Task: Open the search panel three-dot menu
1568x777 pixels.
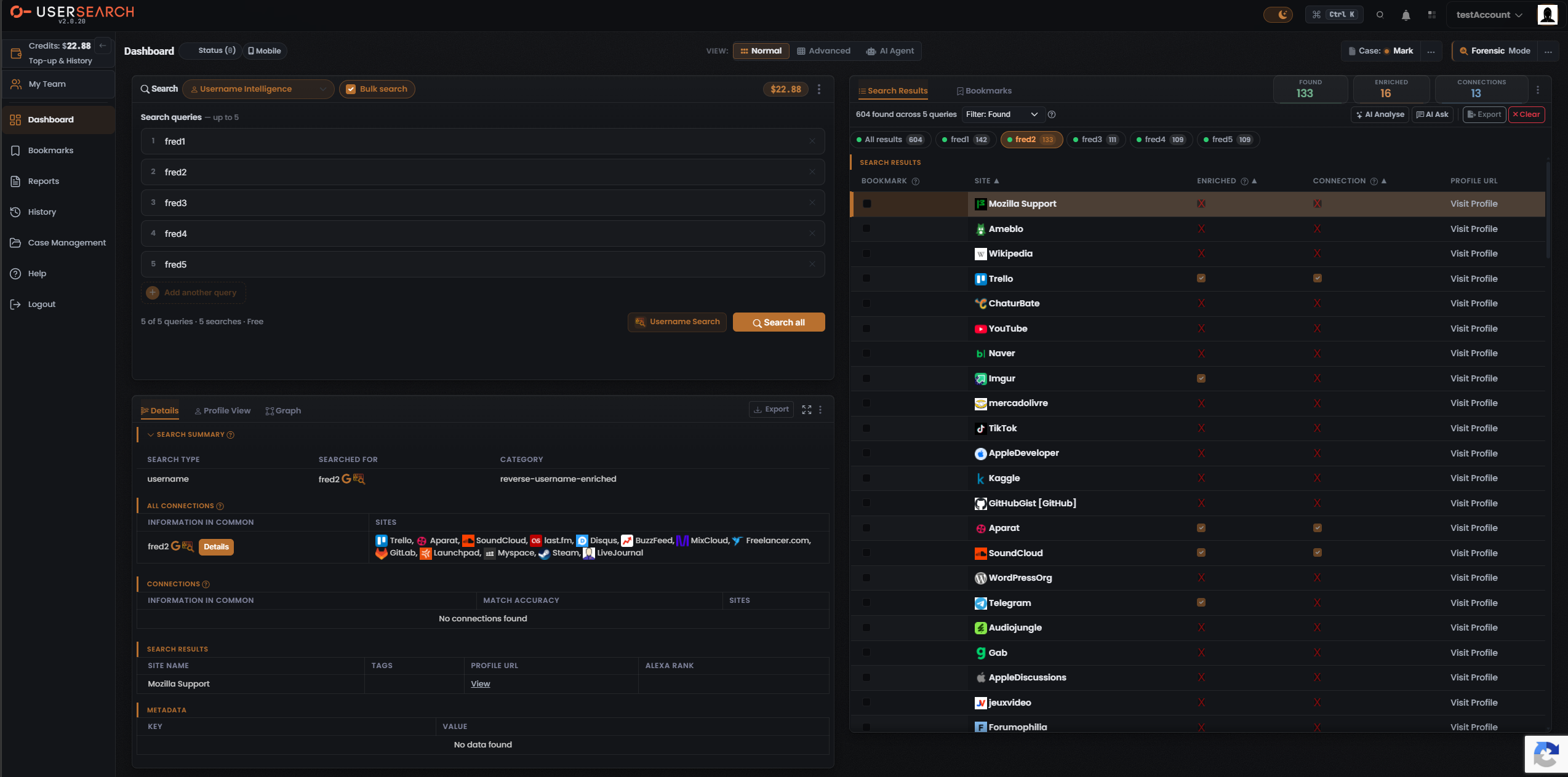Action: (819, 89)
